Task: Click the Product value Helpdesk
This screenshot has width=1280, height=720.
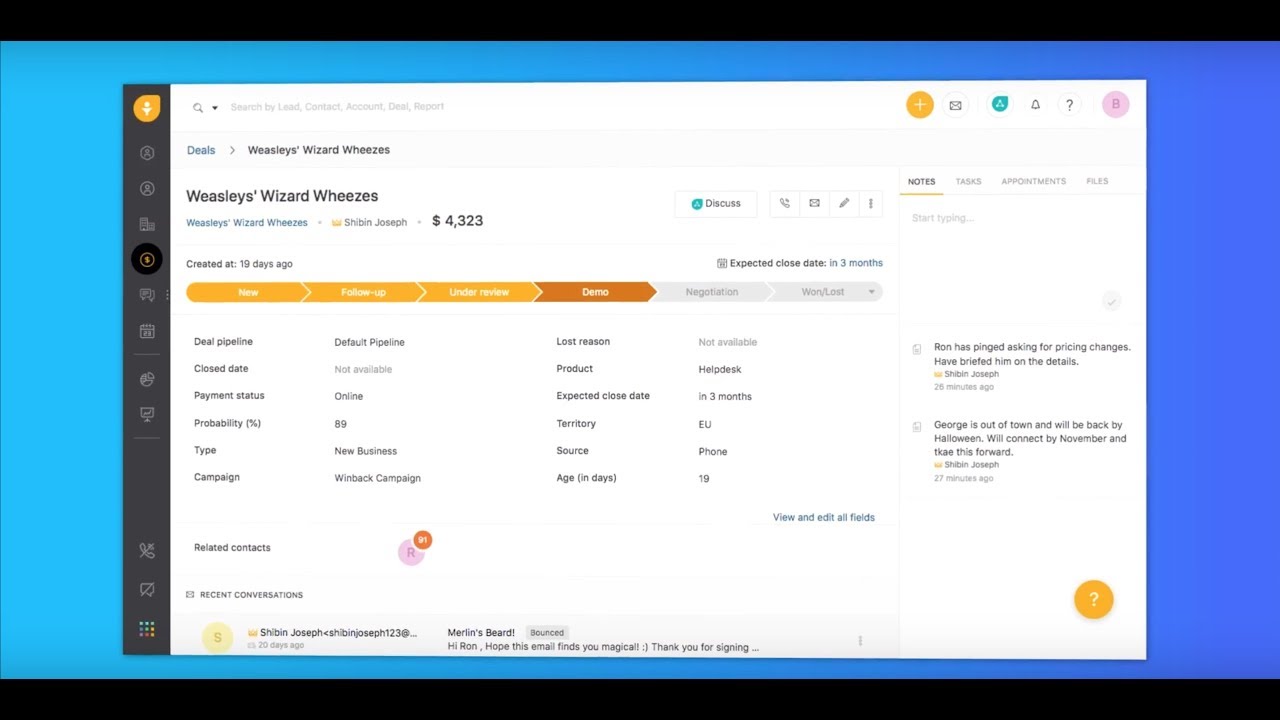Action: tap(720, 369)
